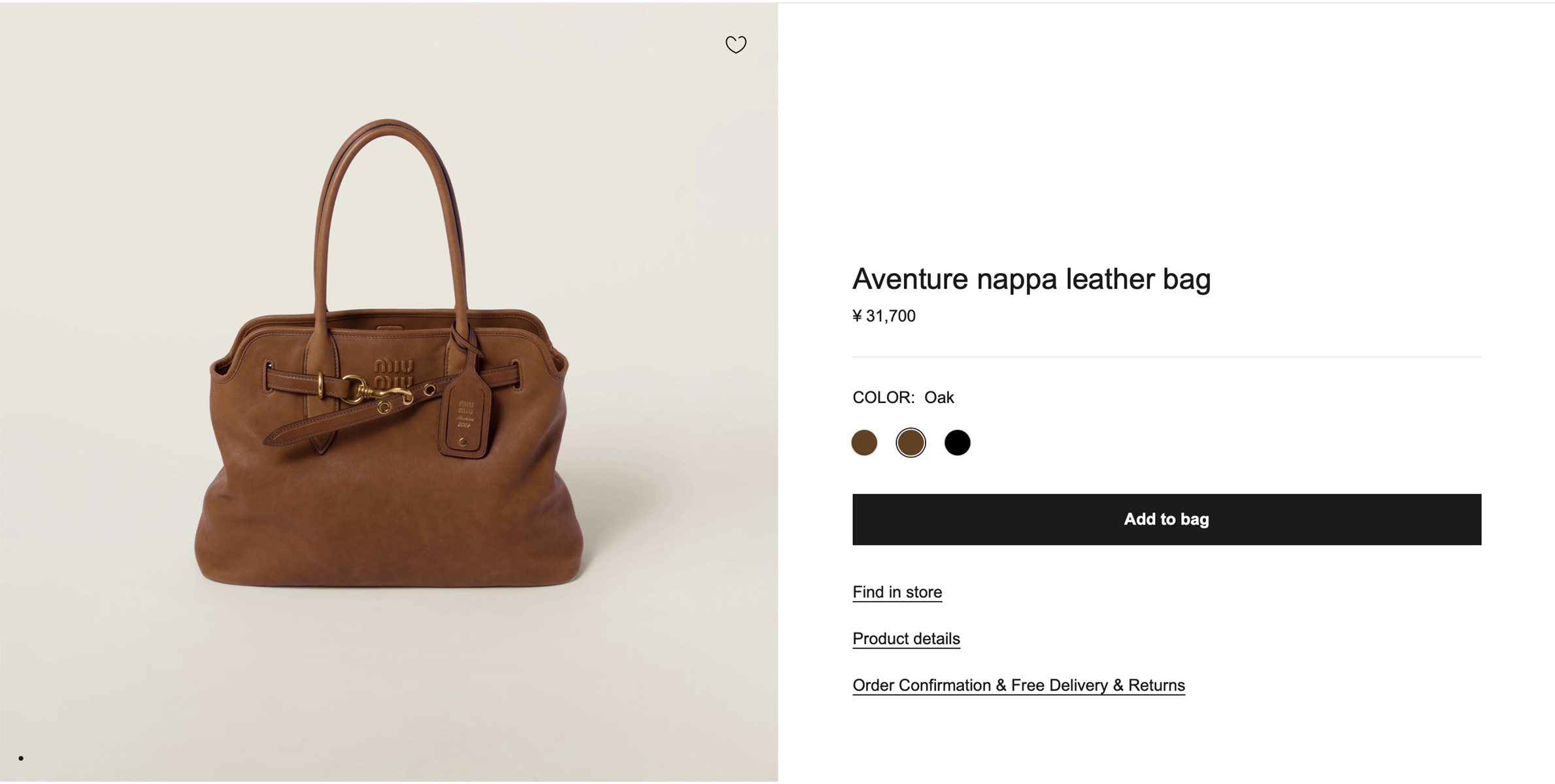Click the COLOR: label
The width and height of the screenshot is (1555, 784).
pos(883,397)
